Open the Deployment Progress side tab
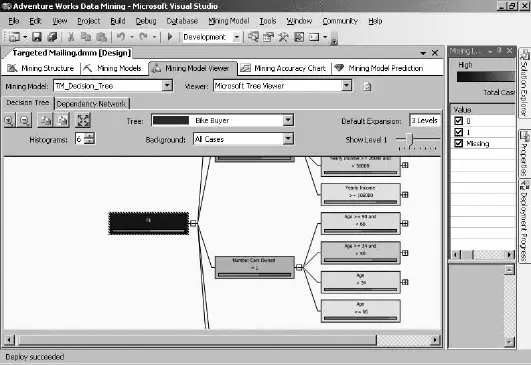Viewport: 531px width, 365px height. 524,220
